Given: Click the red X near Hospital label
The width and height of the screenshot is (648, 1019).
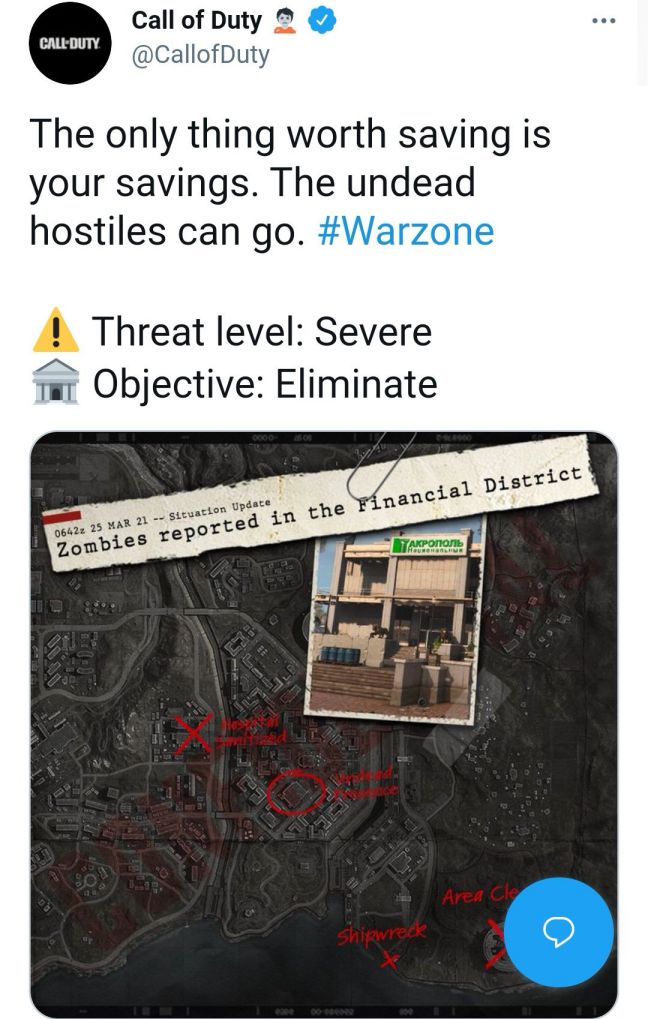Looking at the screenshot, I should coord(193,734).
